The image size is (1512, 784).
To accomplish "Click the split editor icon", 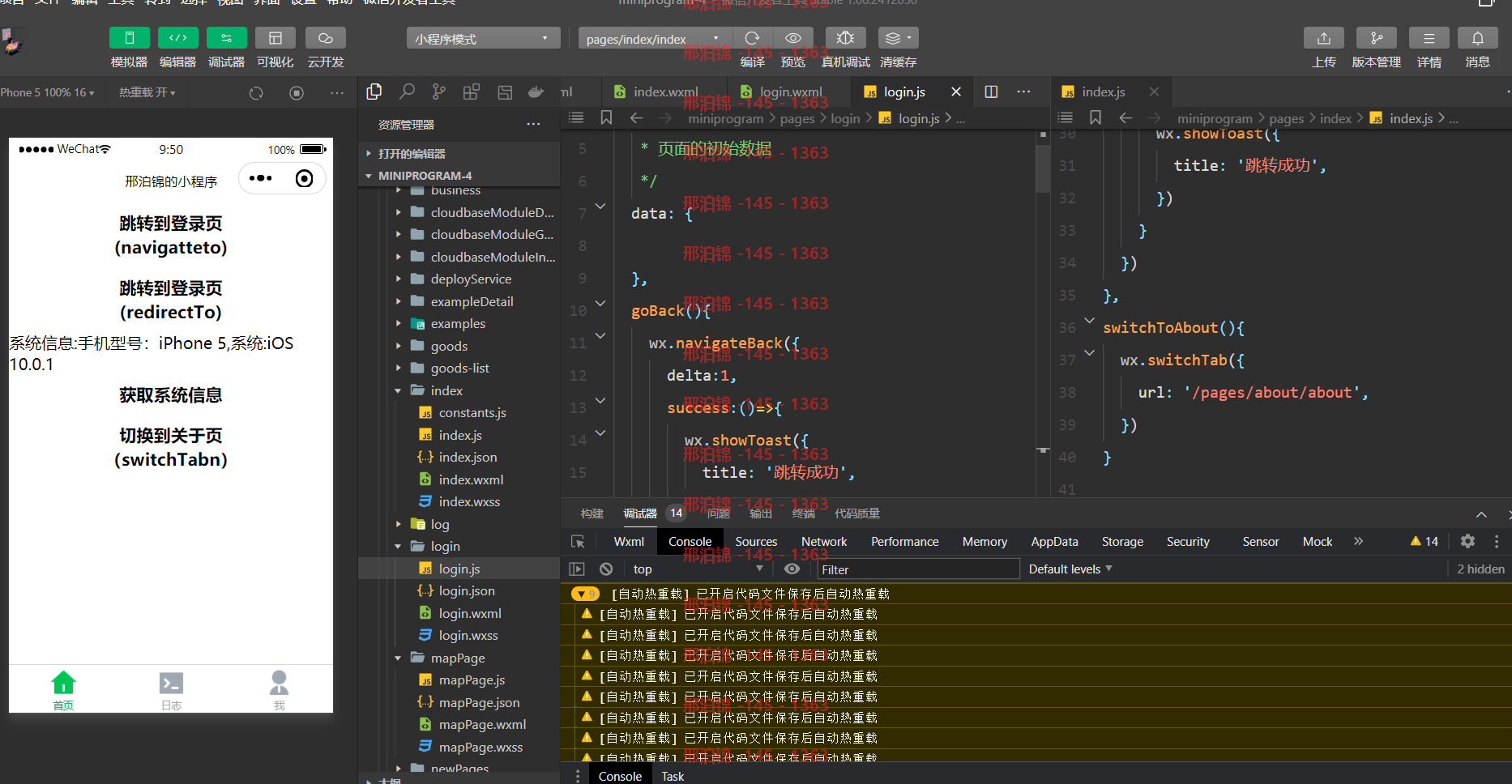I will (x=991, y=92).
